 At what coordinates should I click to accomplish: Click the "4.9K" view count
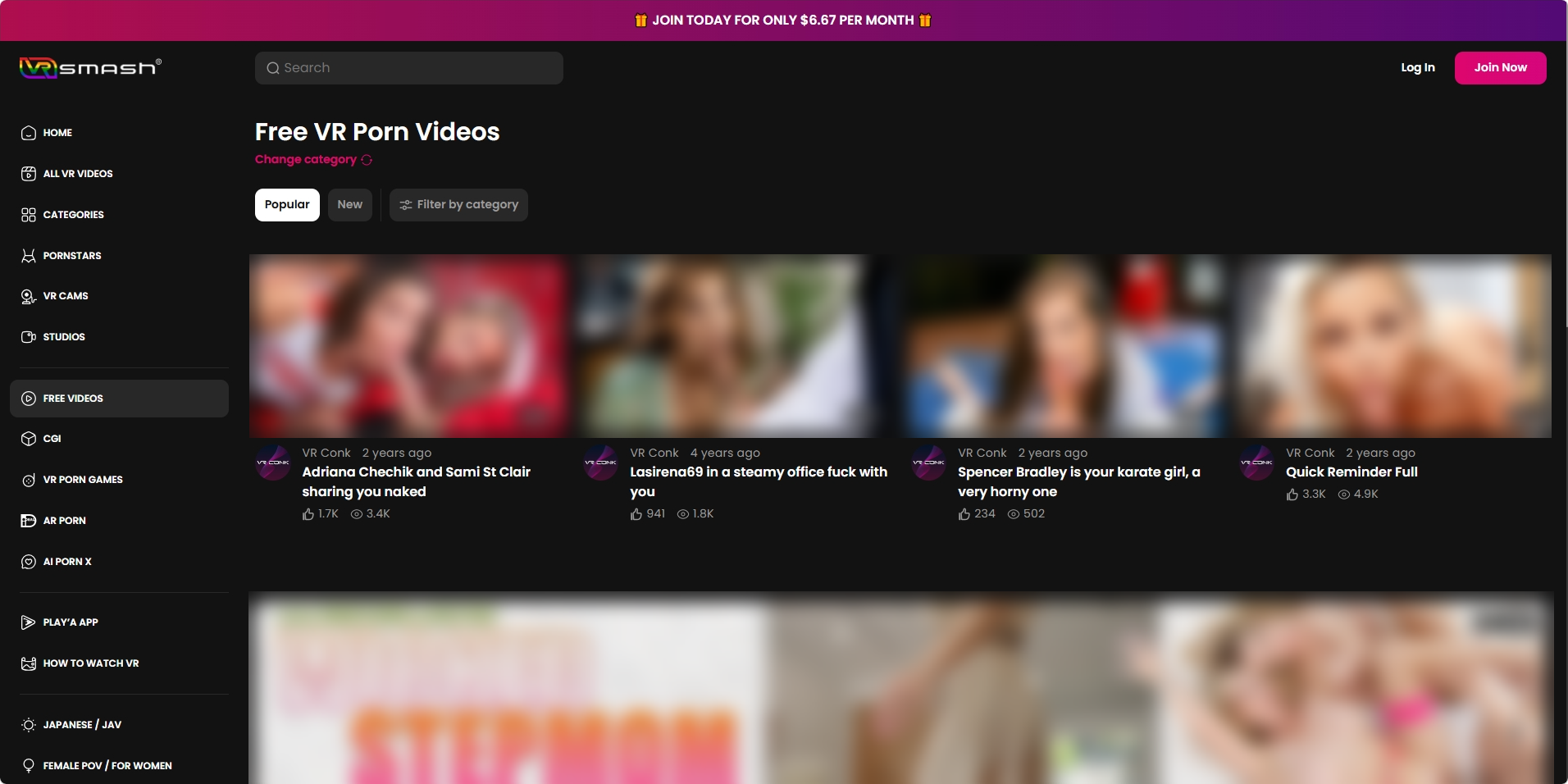1366,495
